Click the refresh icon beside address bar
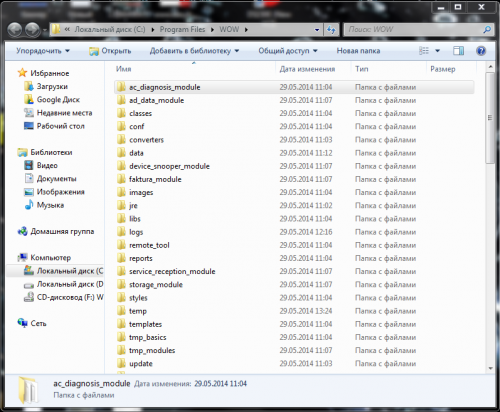The width and height of the screenshot is (500, 412). [331, 30]
